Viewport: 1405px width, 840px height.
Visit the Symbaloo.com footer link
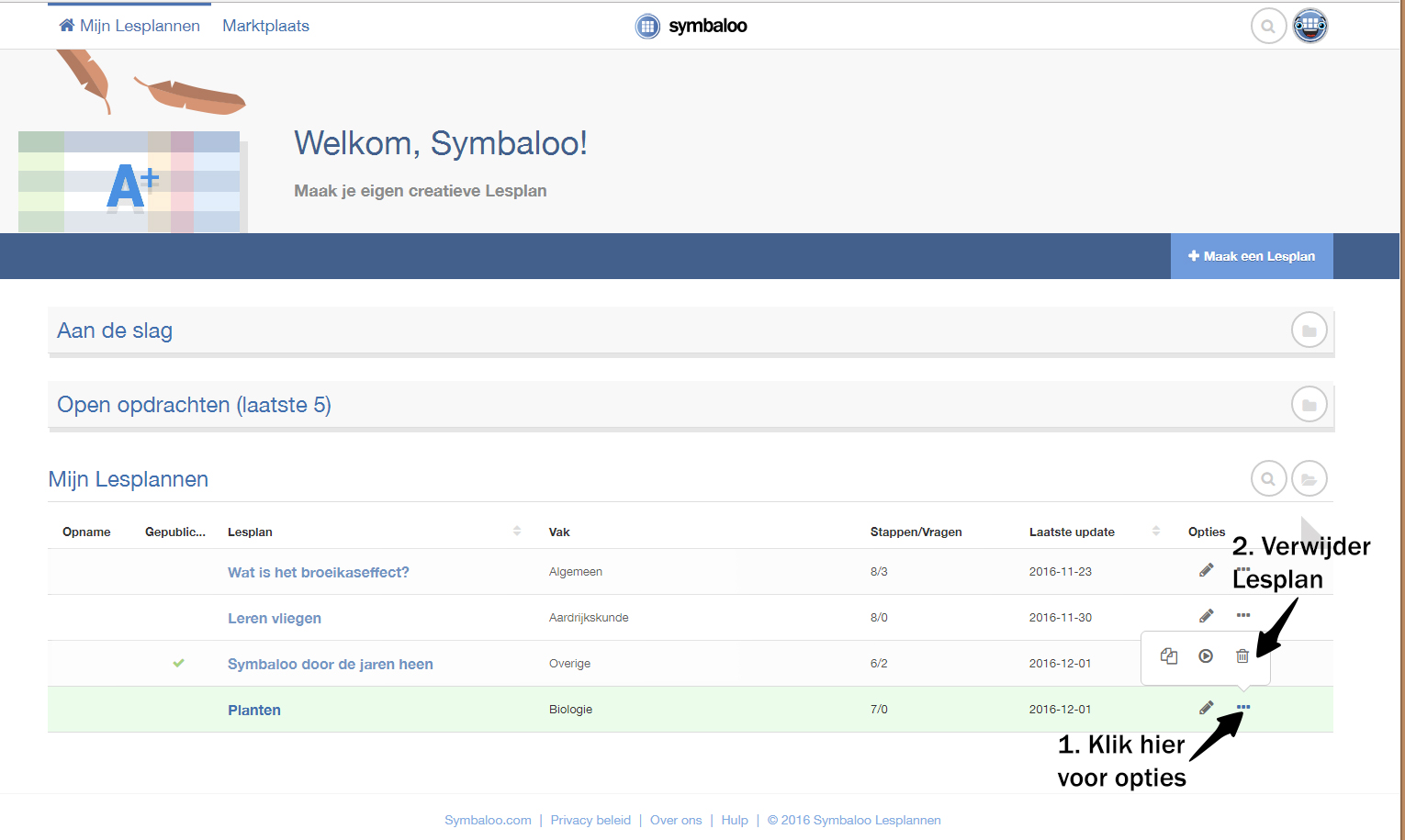488,820
